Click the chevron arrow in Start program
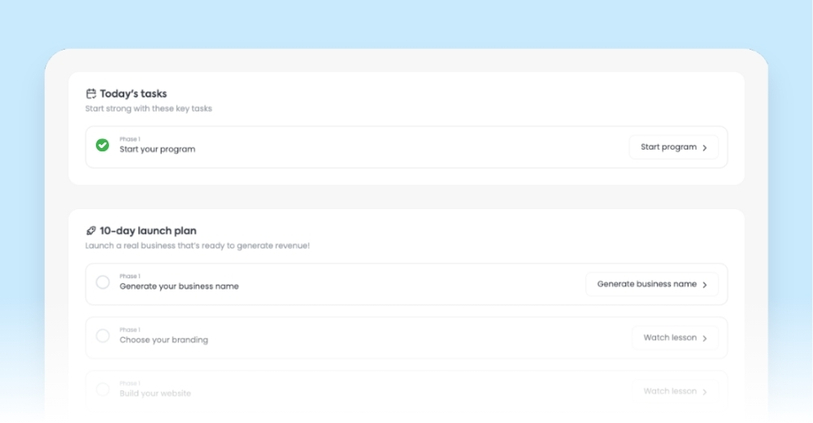The width and height of the screenshot is (813, 423). click(705, 148)
